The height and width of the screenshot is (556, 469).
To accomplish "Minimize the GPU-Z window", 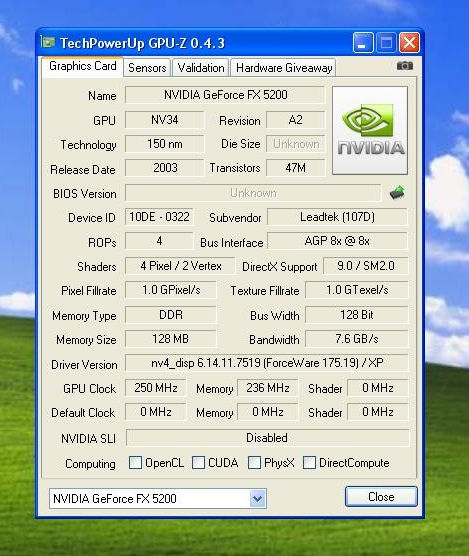I will 363,43.
